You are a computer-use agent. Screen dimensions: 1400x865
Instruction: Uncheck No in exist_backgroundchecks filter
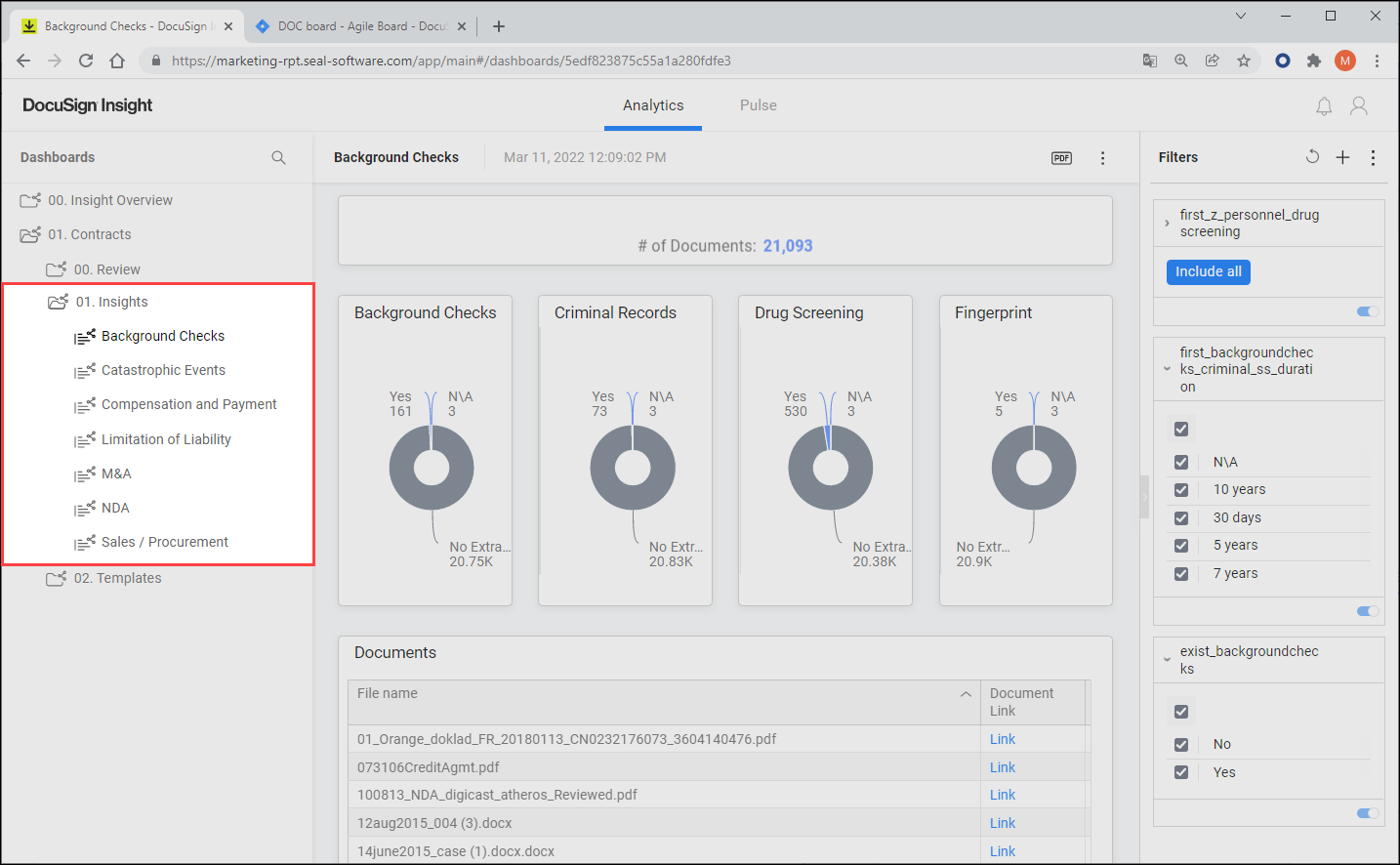pos(1181,745)
